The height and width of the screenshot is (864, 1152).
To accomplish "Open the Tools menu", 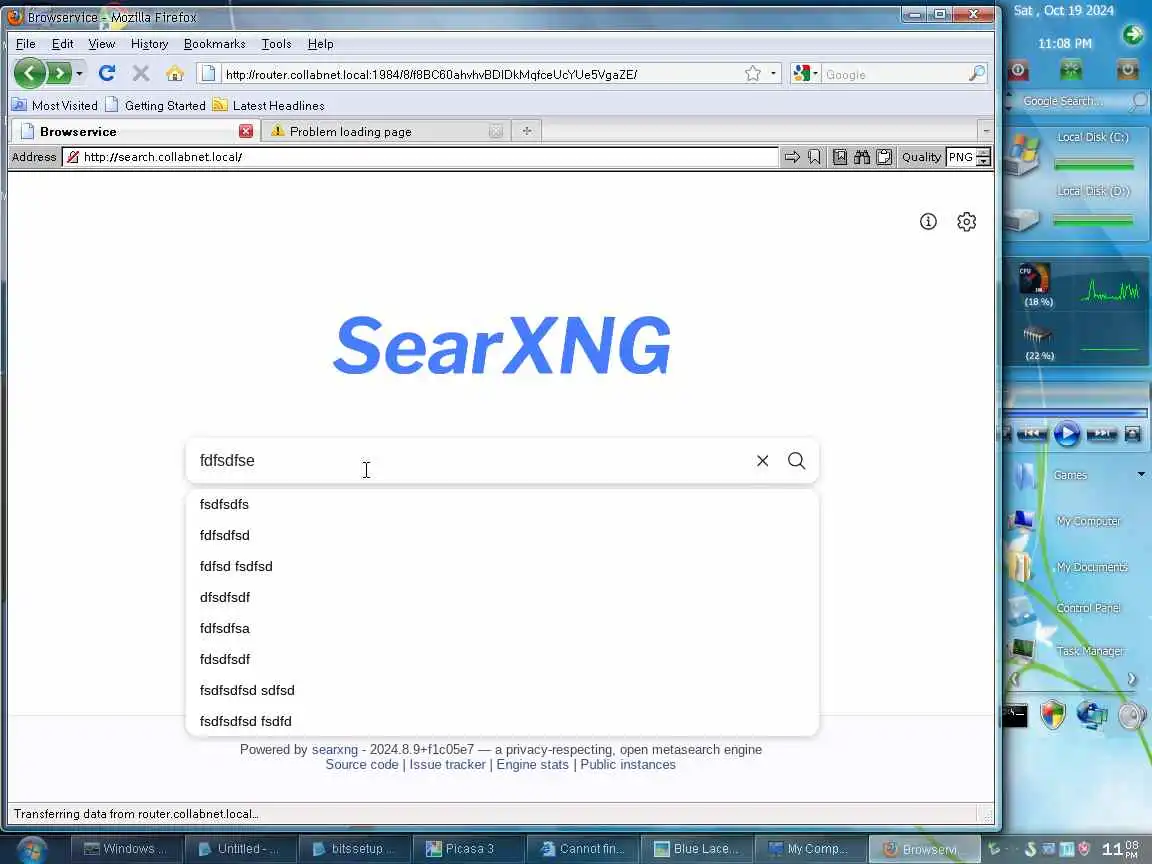I will (276, 43).
